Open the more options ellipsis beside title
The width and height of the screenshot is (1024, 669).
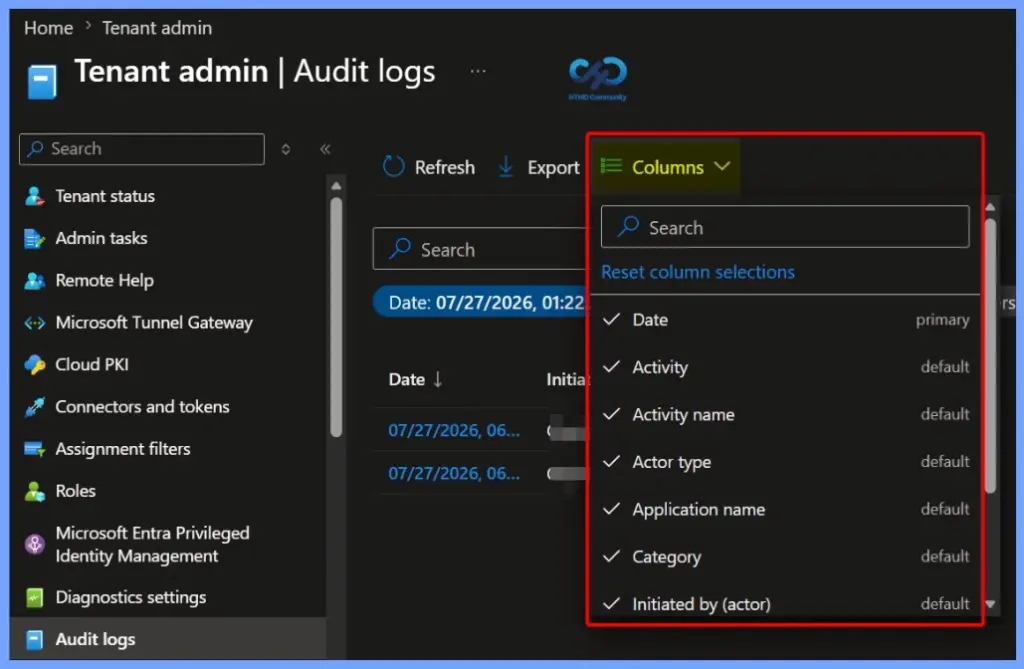point(478,71)
